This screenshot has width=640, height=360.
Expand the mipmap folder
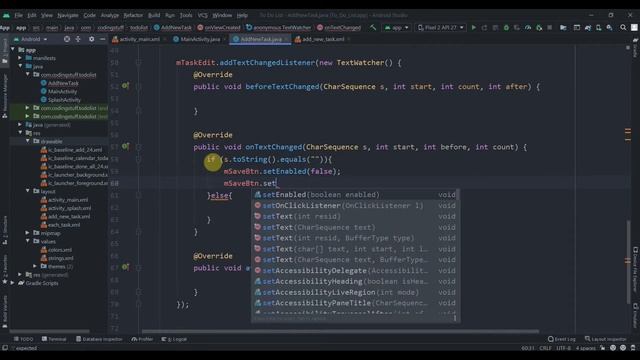pos(28,233)
